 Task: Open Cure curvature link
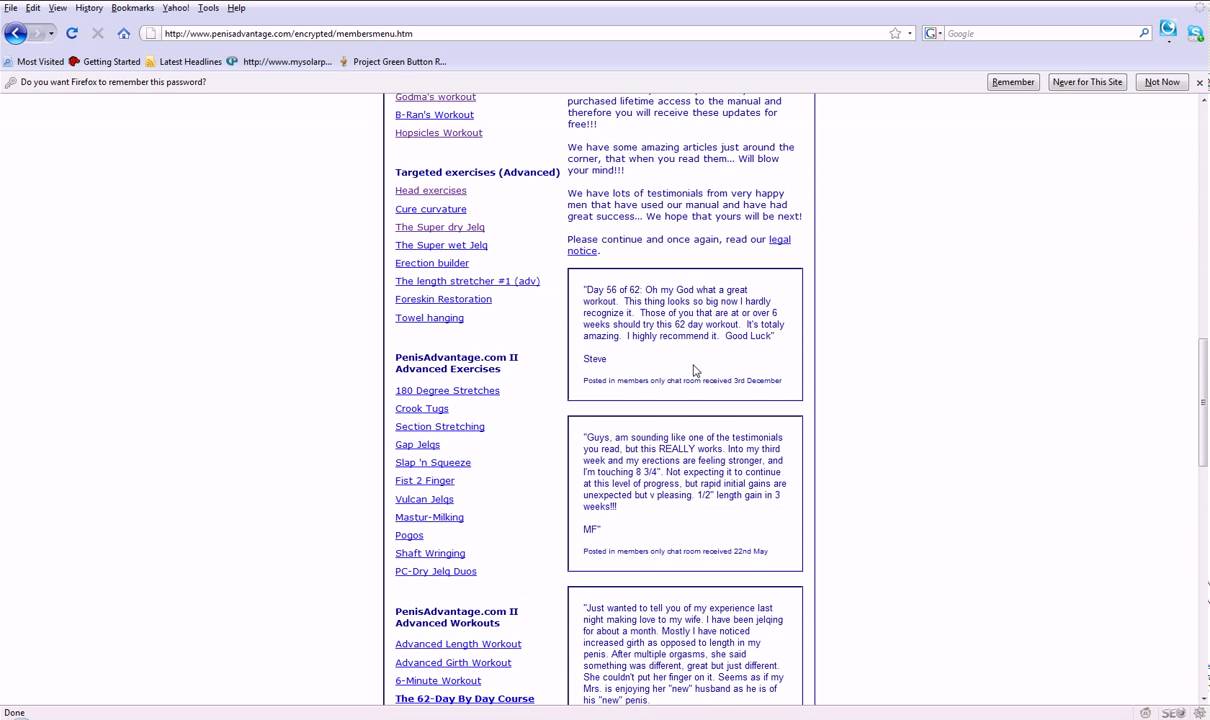click(430, 209)
